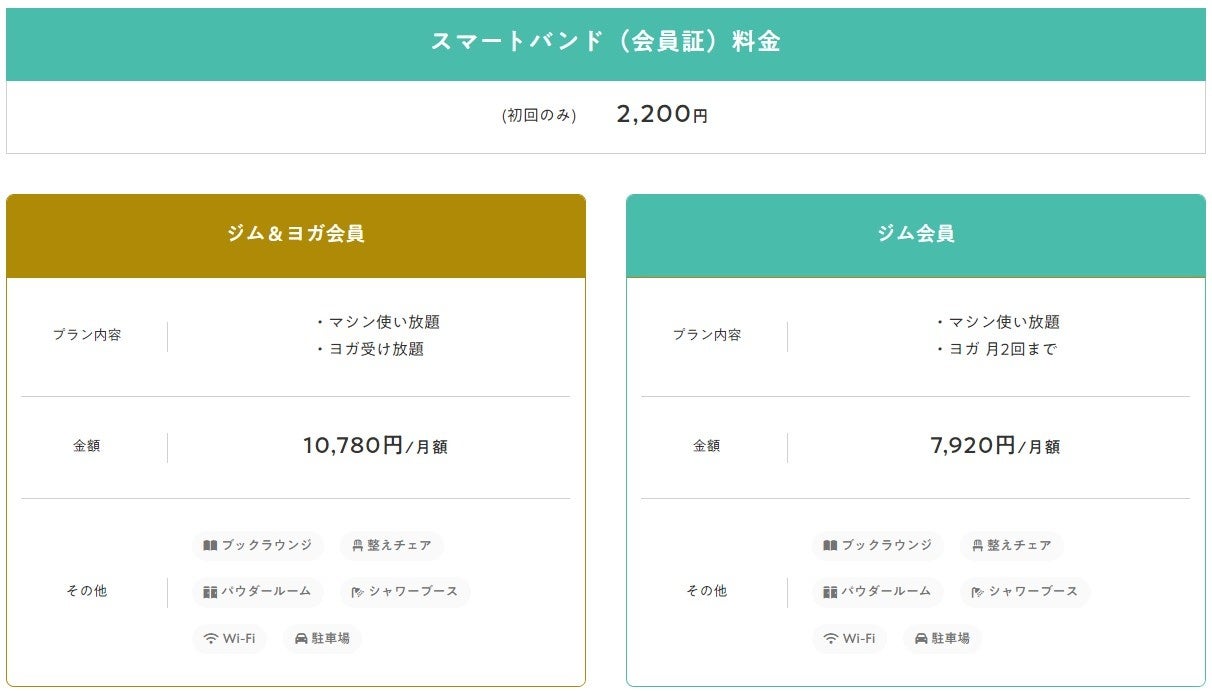Click the shower icon in the ジム会員 card
The image size is (1212, 691).
[x=978, y=592]
